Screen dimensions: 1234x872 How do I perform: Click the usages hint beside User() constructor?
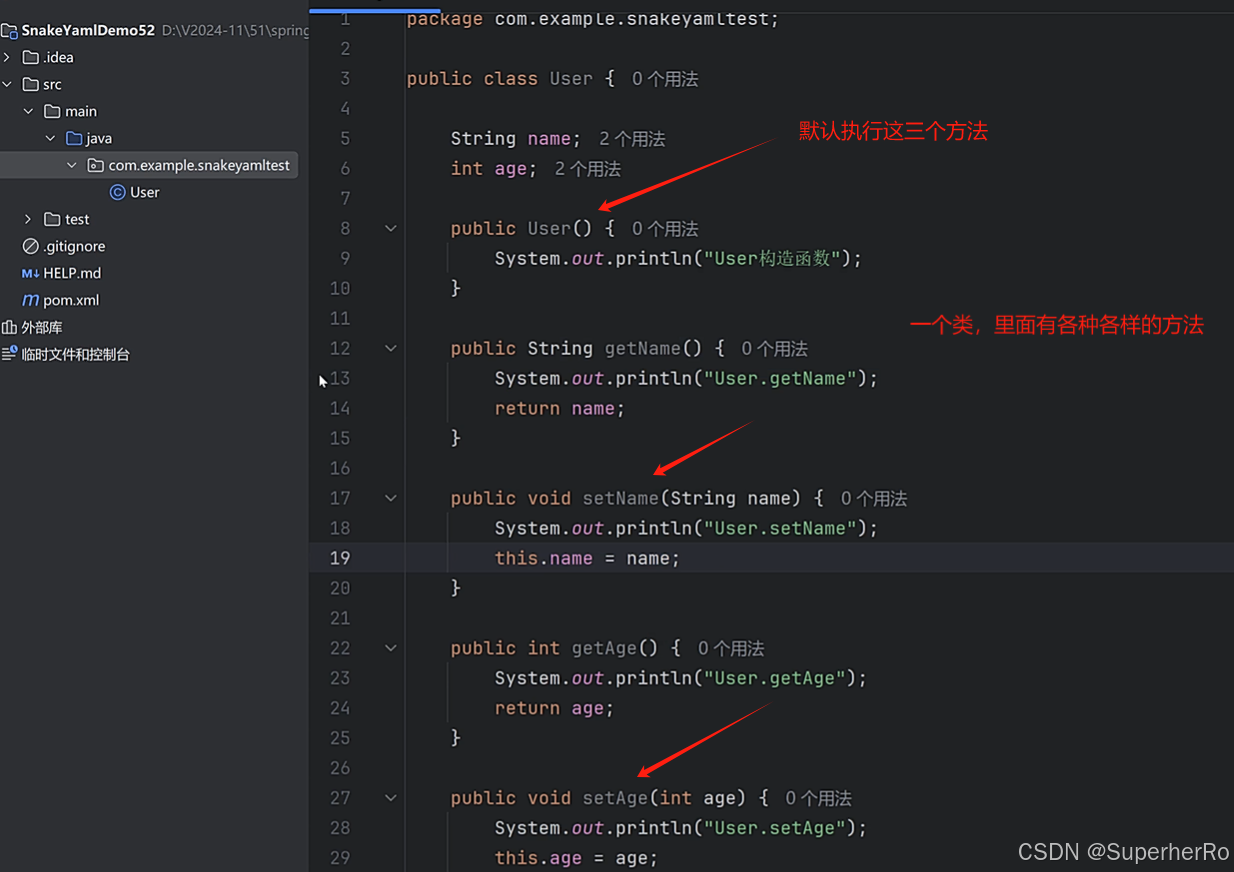tap(665, 229)
